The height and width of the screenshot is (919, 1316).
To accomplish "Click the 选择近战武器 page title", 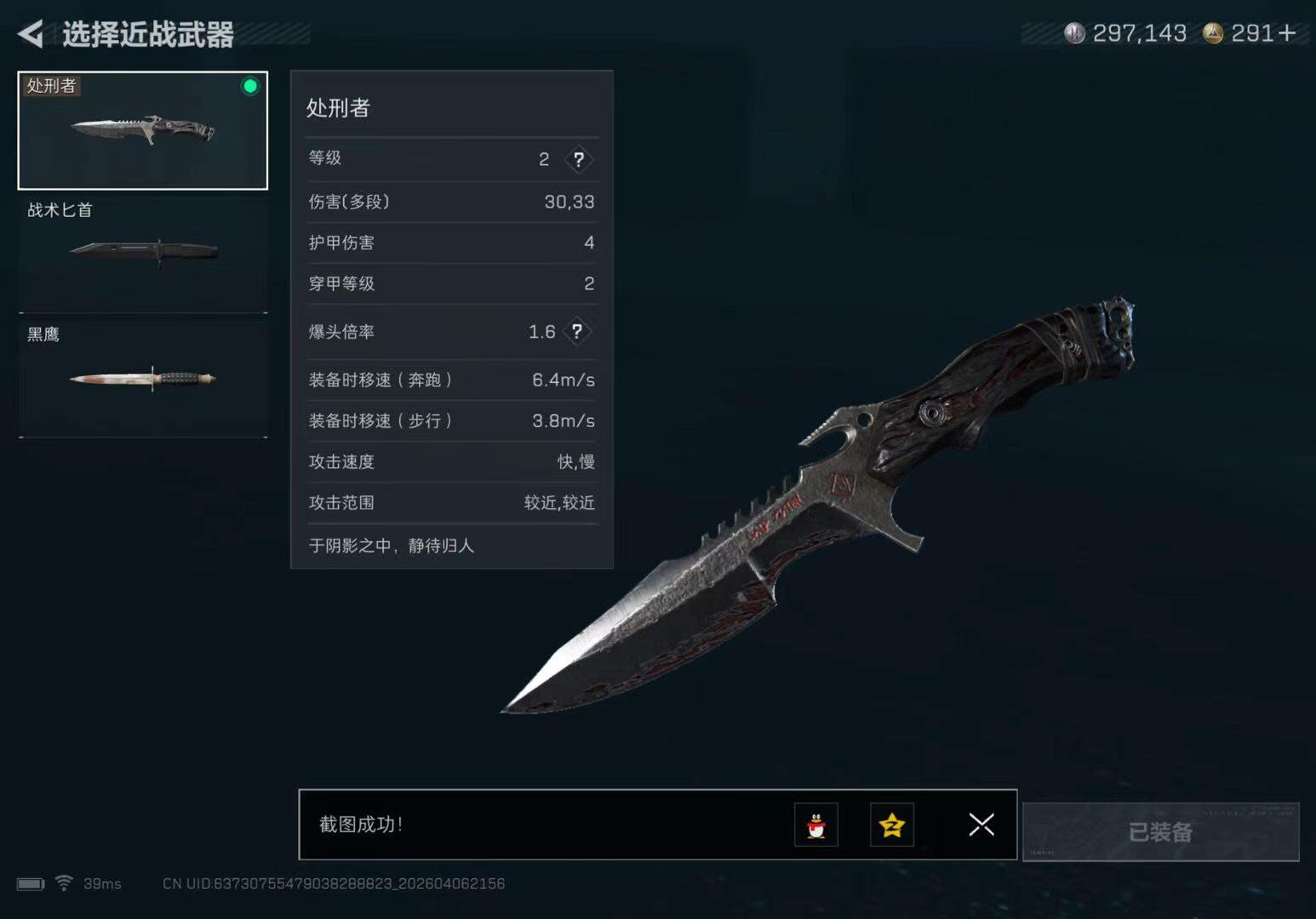I will 148,35.
